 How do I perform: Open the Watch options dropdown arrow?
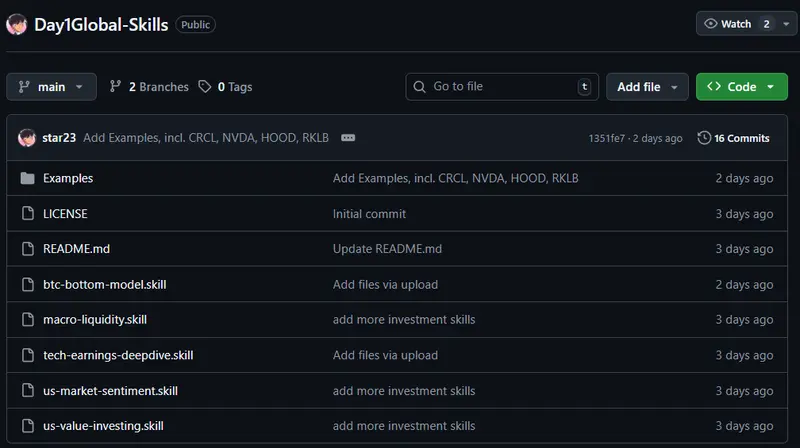786,24
